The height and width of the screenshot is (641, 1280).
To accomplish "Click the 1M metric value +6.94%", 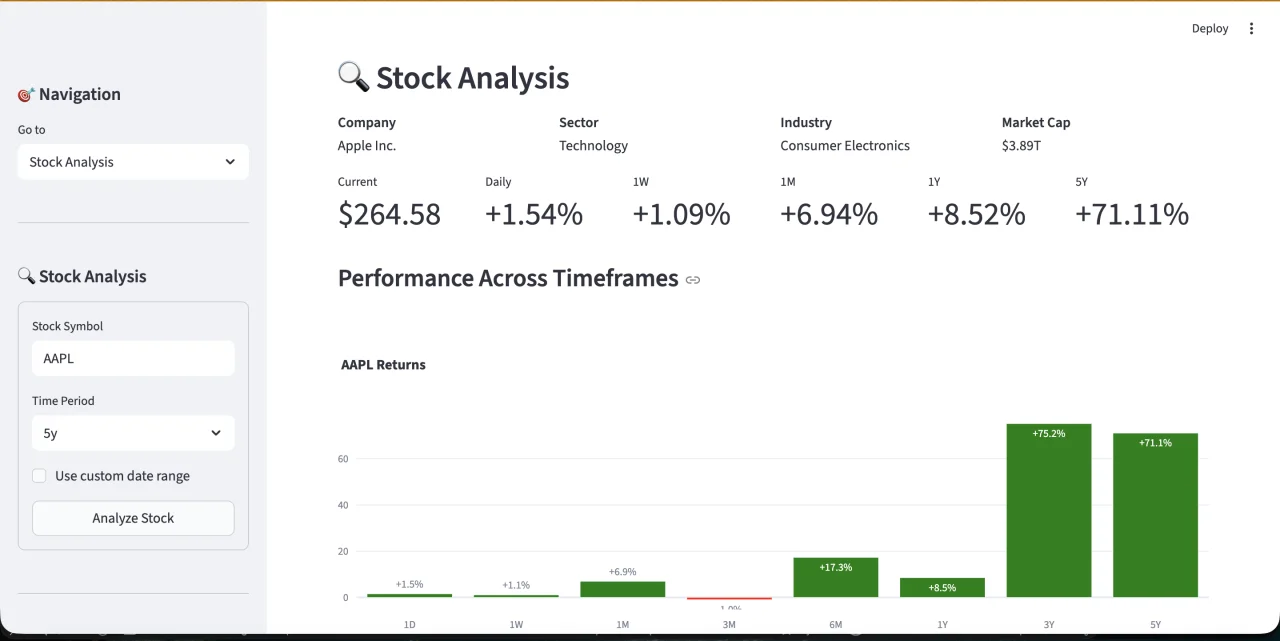I will [x=829, y=214].
